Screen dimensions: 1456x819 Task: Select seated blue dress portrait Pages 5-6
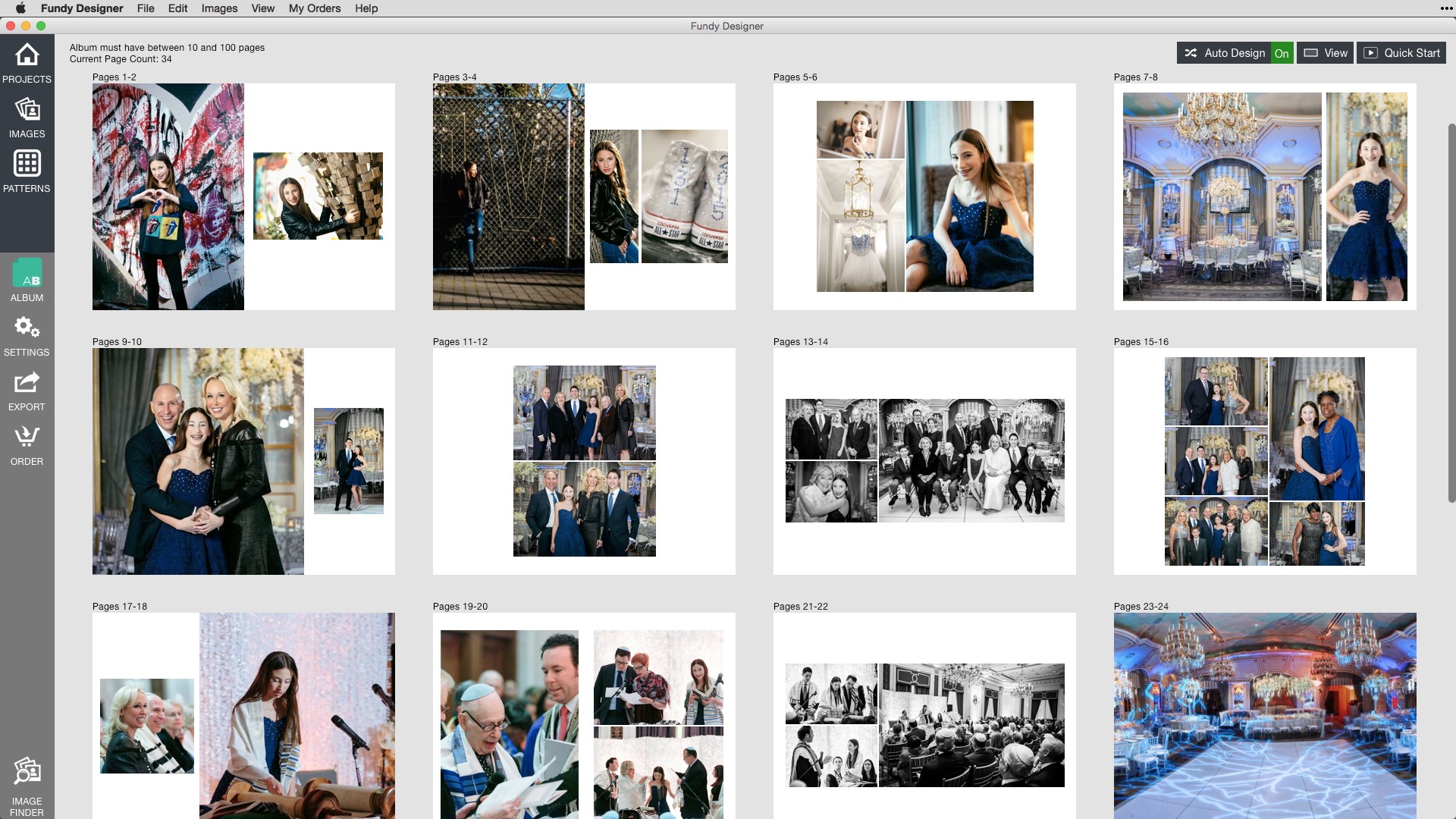tap(970, 196)
